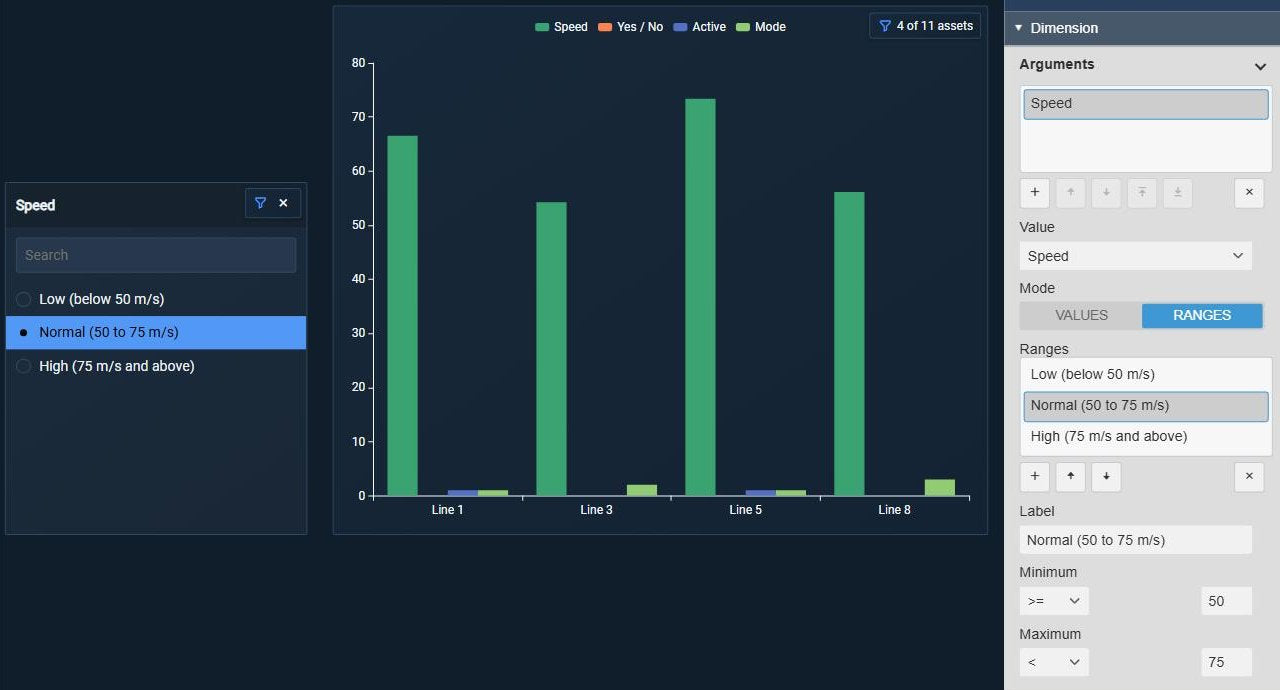Toggle the Speed series in the chart legend
The height and width of the screenshot is (690, 1280).
562,27
